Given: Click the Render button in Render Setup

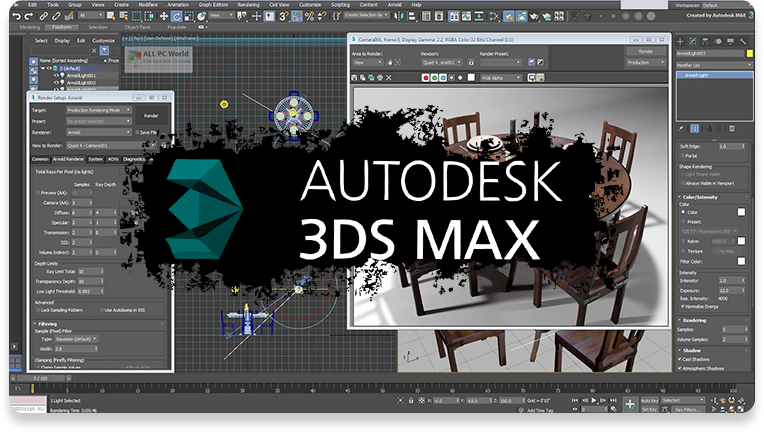Looking at the screenshot, I should click(151, 116).
